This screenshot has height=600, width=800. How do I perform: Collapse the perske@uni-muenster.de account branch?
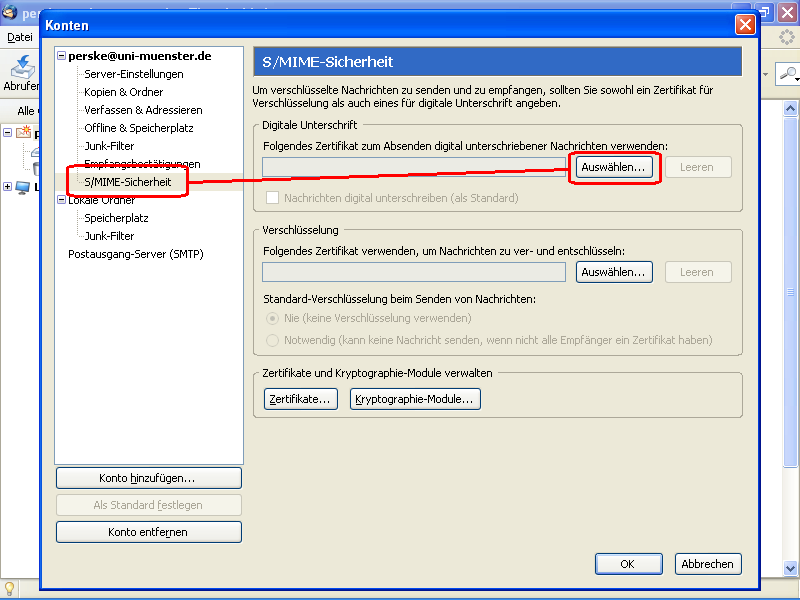[x=60, y=56]
